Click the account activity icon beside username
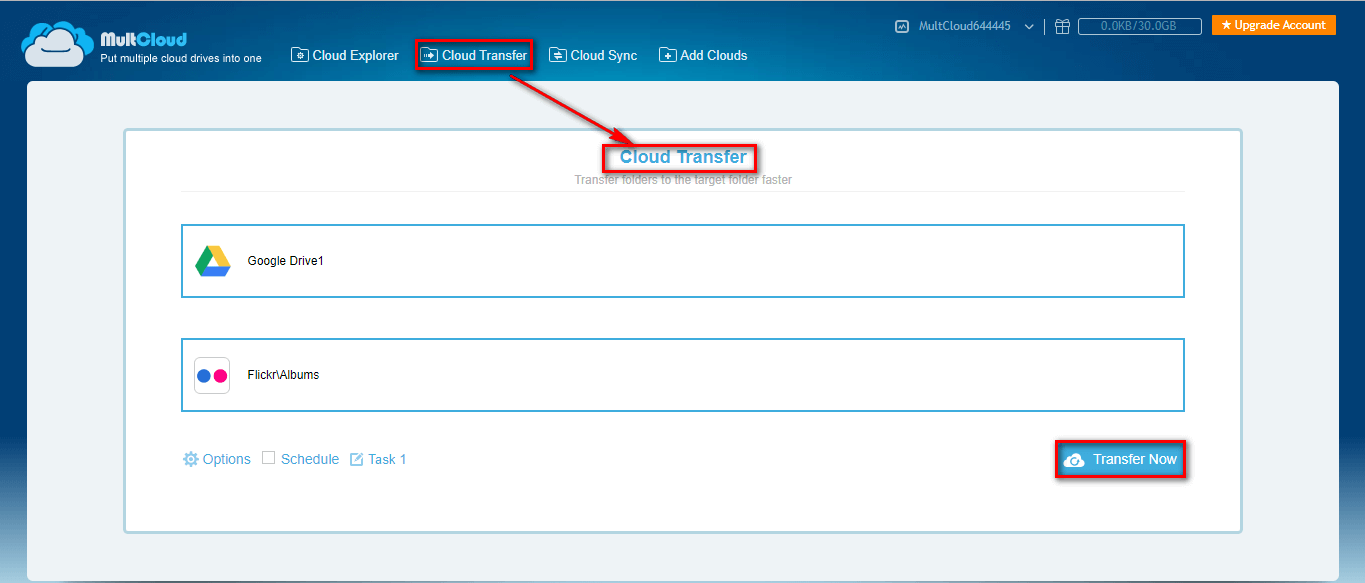Viewport: 1365px width, 583px height. pyautogui.click(x=902, y=27)
